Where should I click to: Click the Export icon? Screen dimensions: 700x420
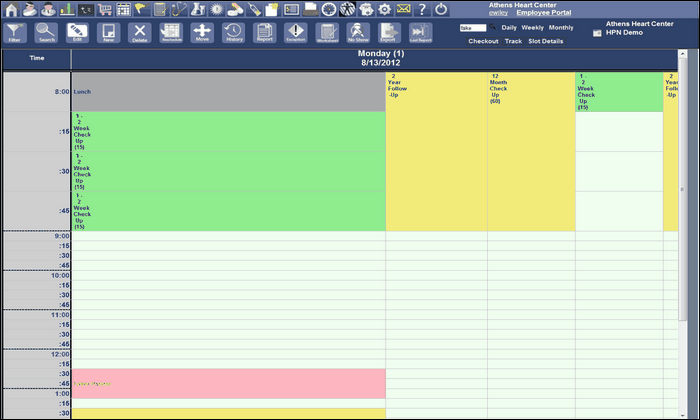pos(388,33)
